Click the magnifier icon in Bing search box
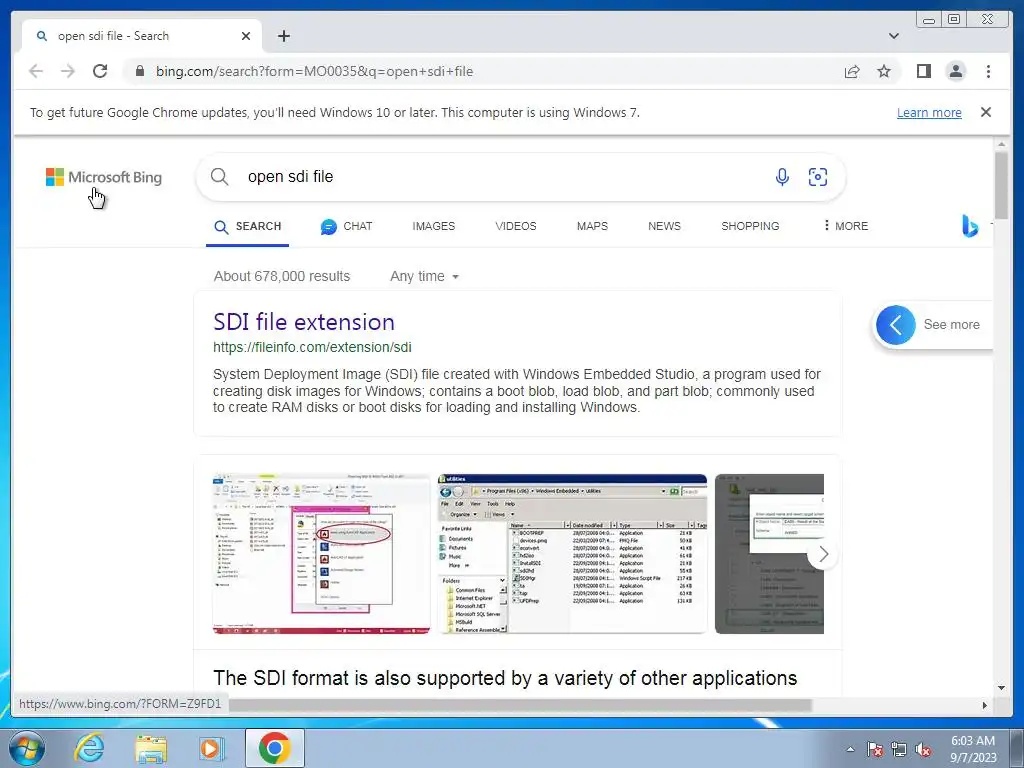The width and height of the screenshot is (1024, 768). pyautogui.click(x=219, y=176)
